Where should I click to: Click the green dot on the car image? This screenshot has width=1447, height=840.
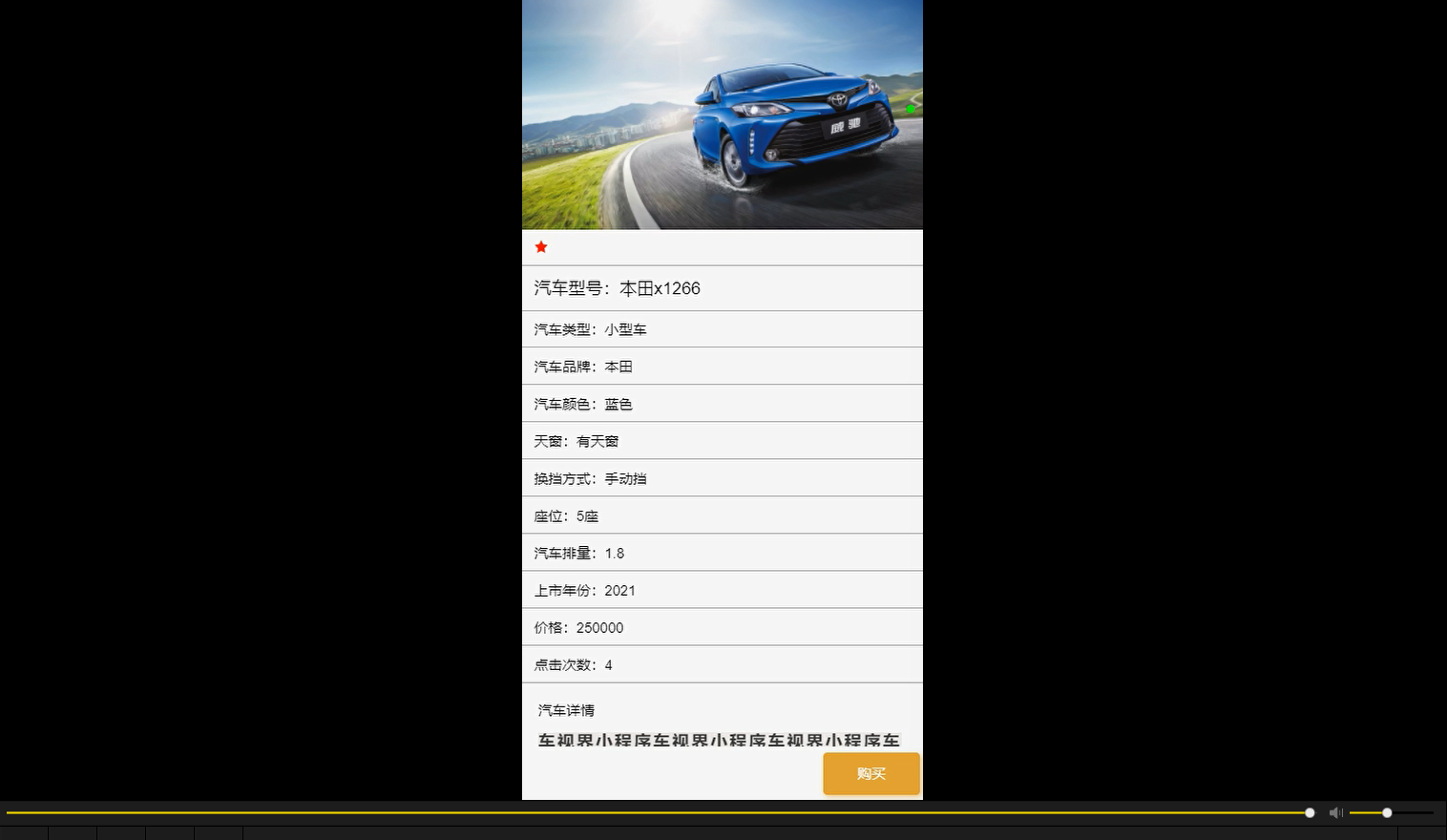click(x=911, y=108)
